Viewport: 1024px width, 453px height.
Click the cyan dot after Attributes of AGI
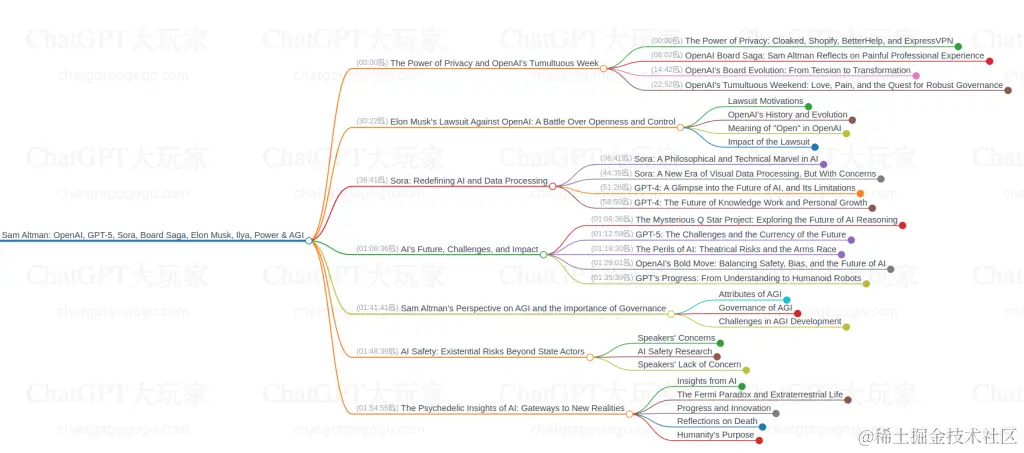coord(787,300)
